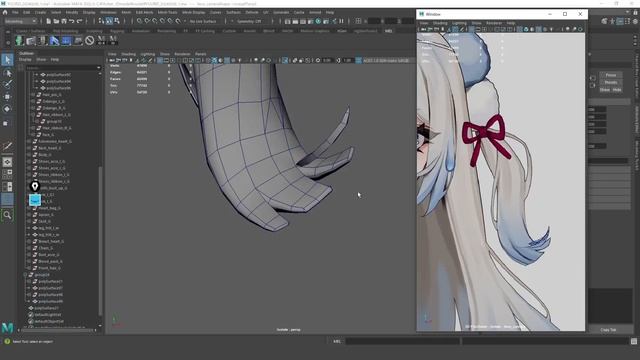Toggle isolate select in main panel
640x360 pixels.
[x=285, y=60]
